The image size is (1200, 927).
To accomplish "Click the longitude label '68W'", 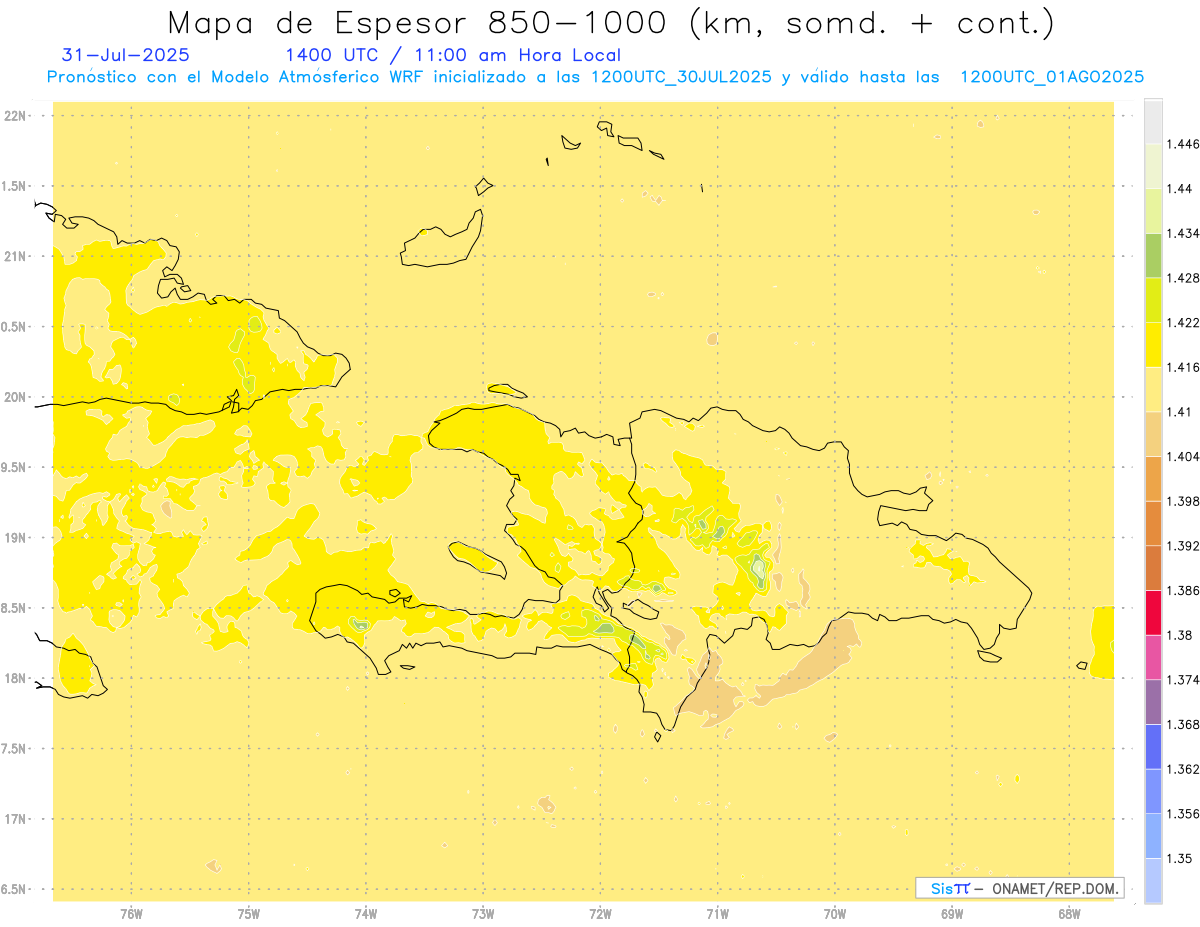I will (x=1069, y=914).
